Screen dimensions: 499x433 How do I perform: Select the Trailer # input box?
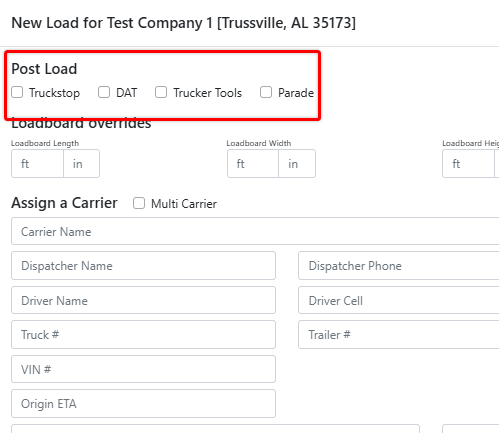click(x=399, y=335)
